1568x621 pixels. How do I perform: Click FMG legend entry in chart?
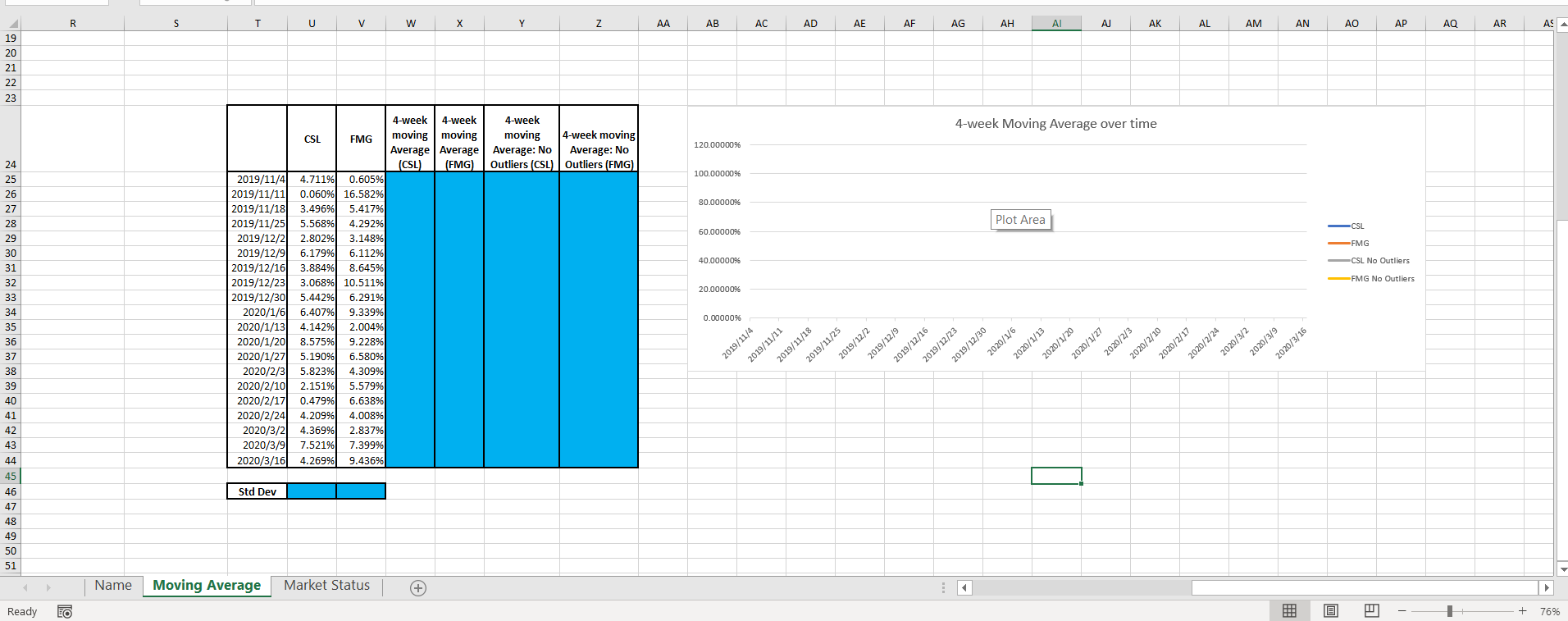tap(1348, 243)
